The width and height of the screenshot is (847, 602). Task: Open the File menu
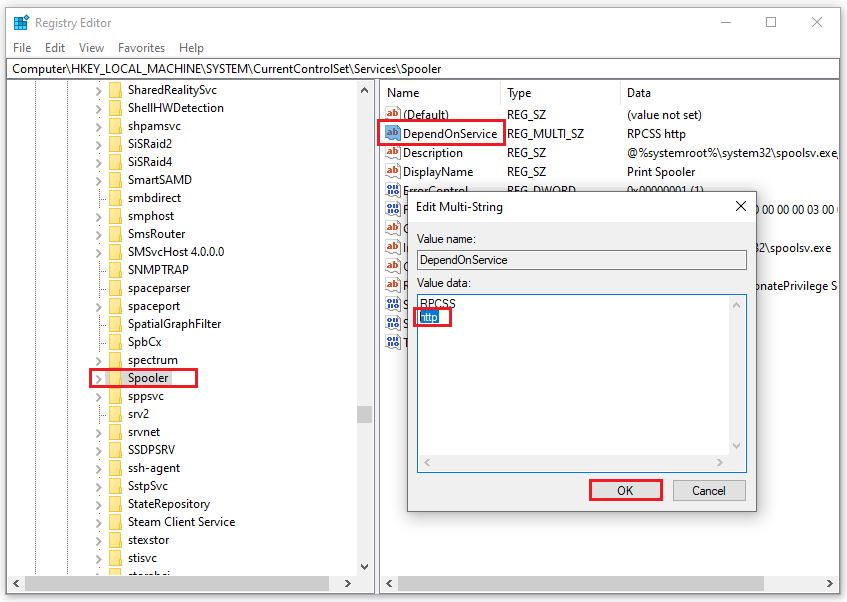22,48
